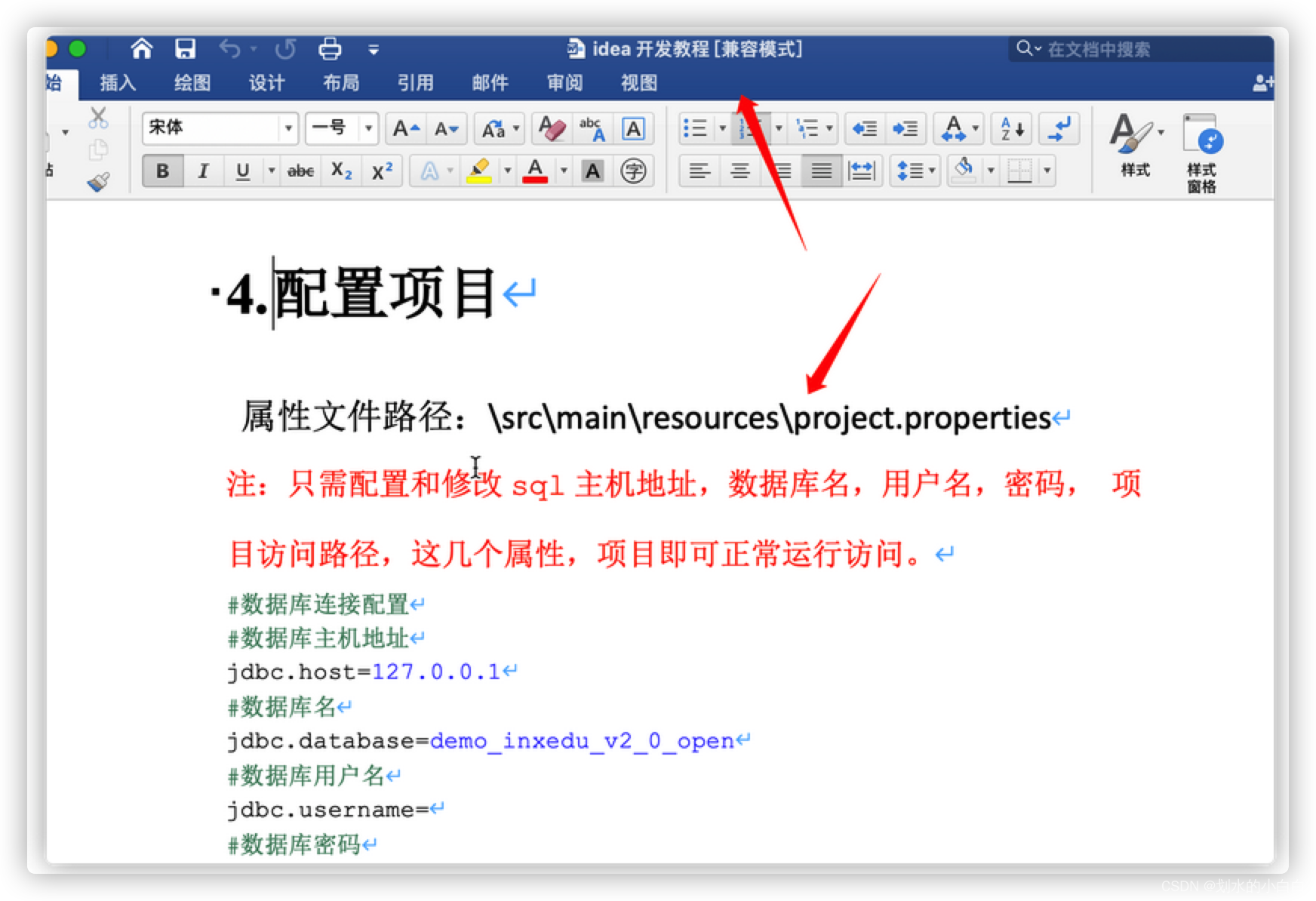1316x901 pixels.
Task: Open the 邮件 tab
Action: [x=490, y=82]
